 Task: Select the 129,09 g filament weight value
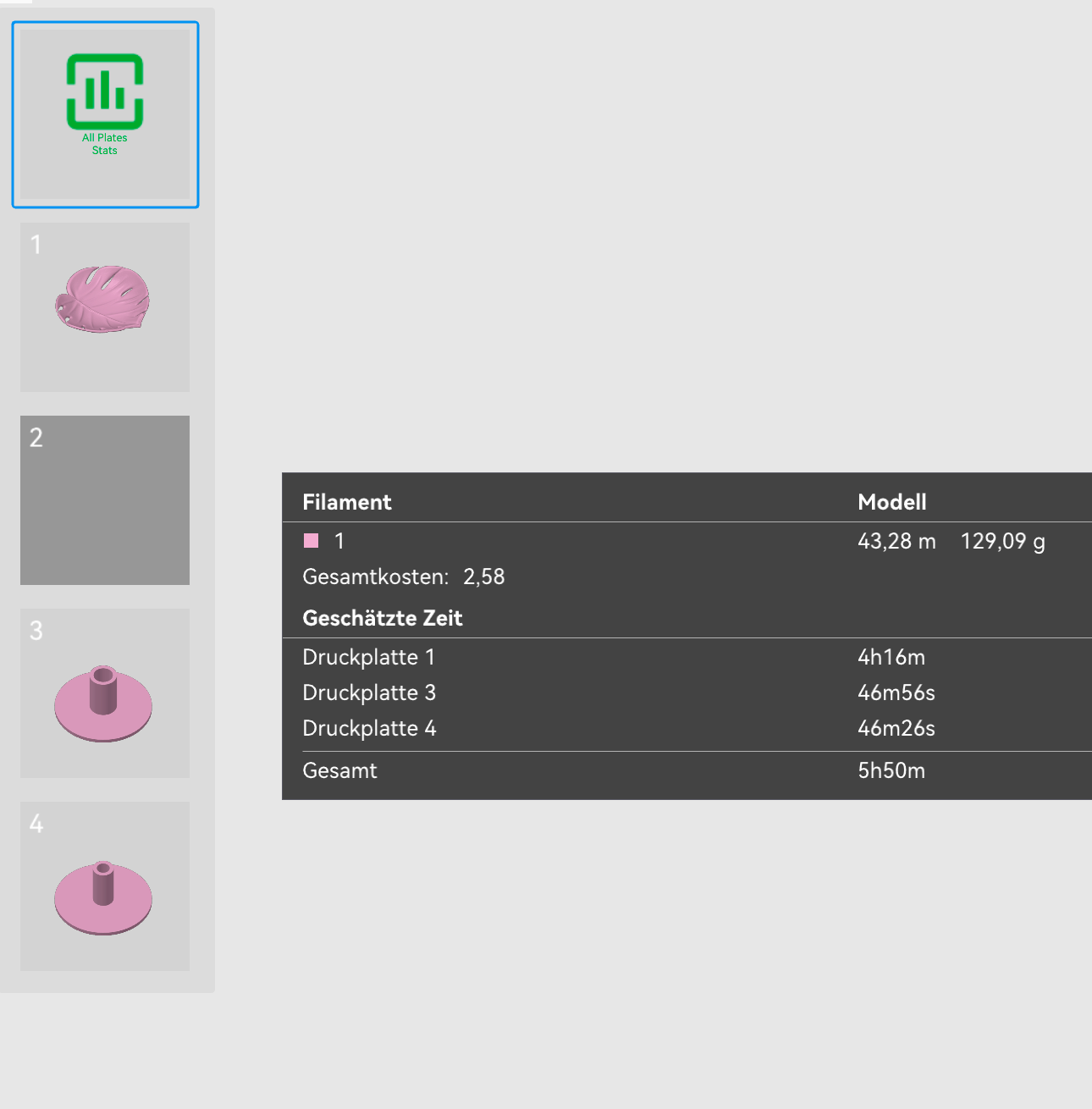pyautogui.click(x=1002, y=541)
